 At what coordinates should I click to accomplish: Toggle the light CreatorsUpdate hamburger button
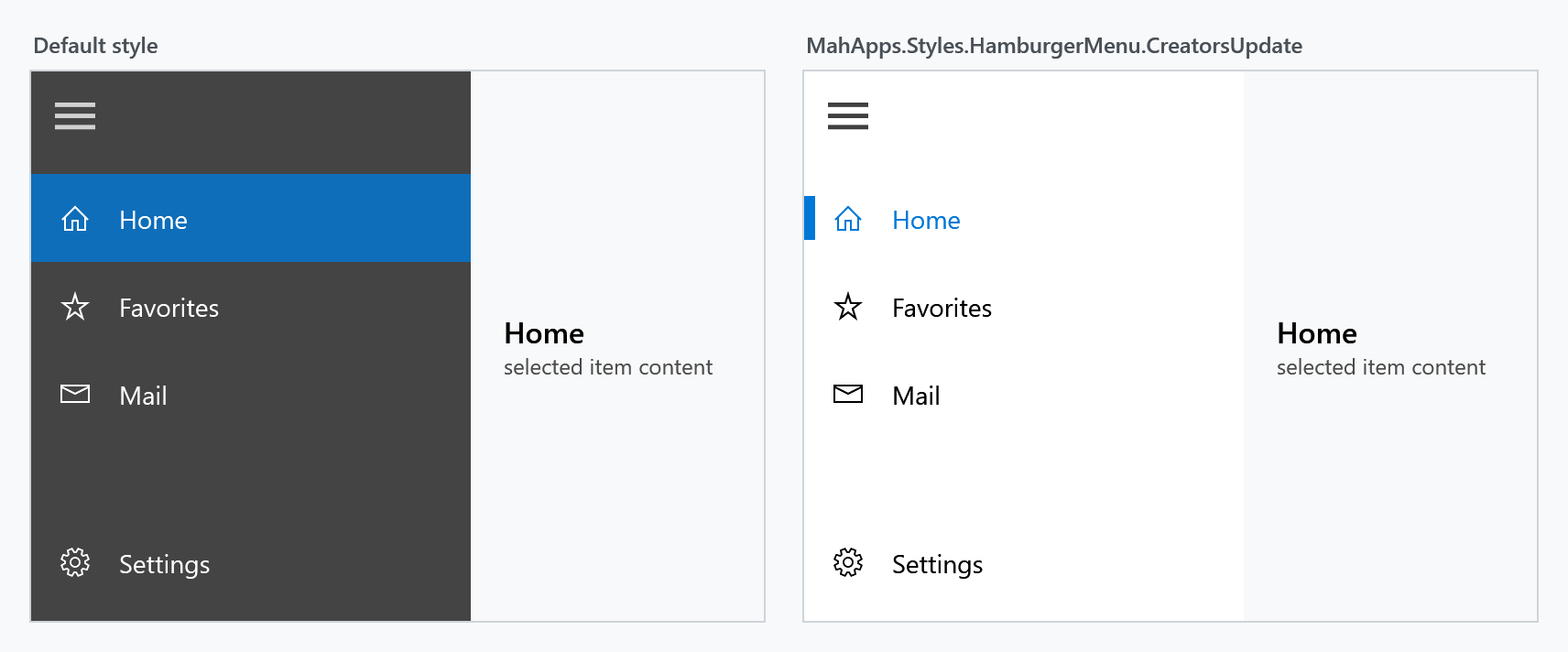point(848,116)
